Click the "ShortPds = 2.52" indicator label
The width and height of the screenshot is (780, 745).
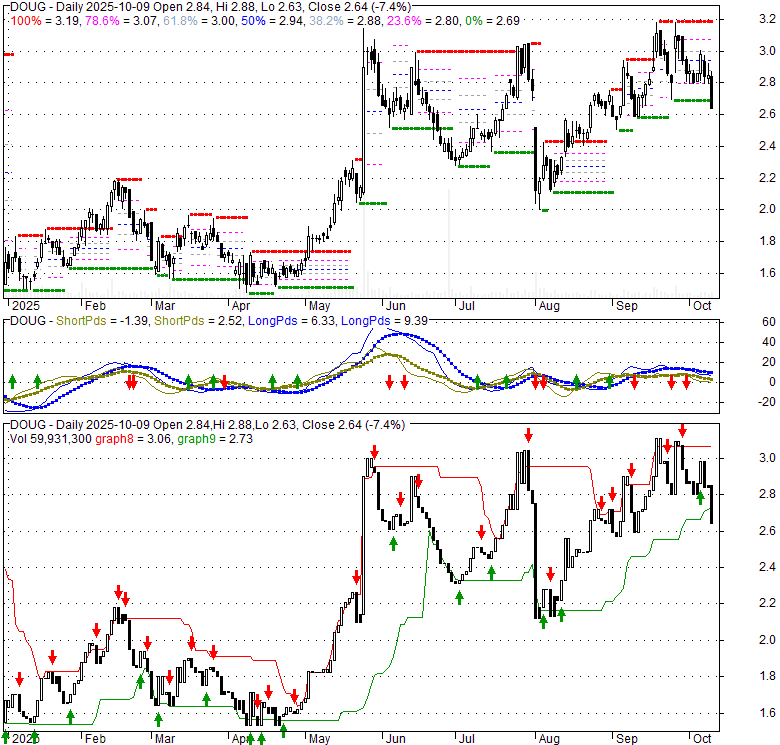coord(199,321)
